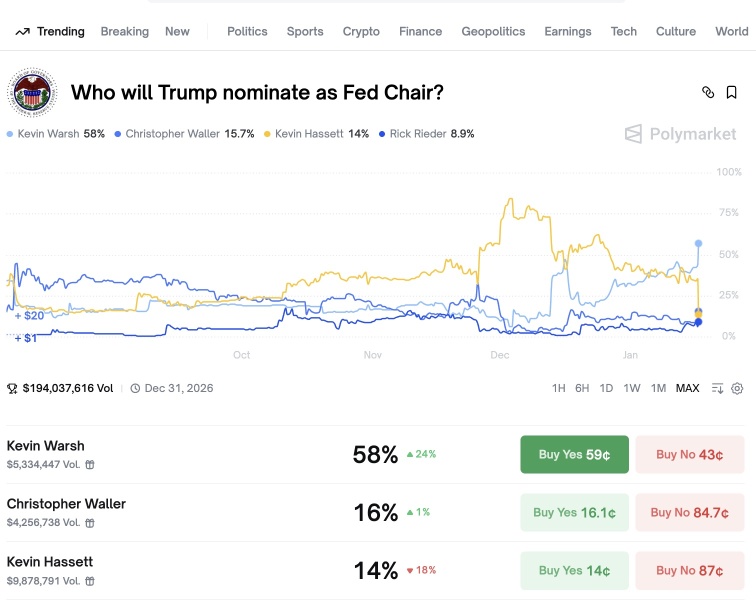Select the 1H chart range
Screen dimensions: 756x603
click(558, 389)
